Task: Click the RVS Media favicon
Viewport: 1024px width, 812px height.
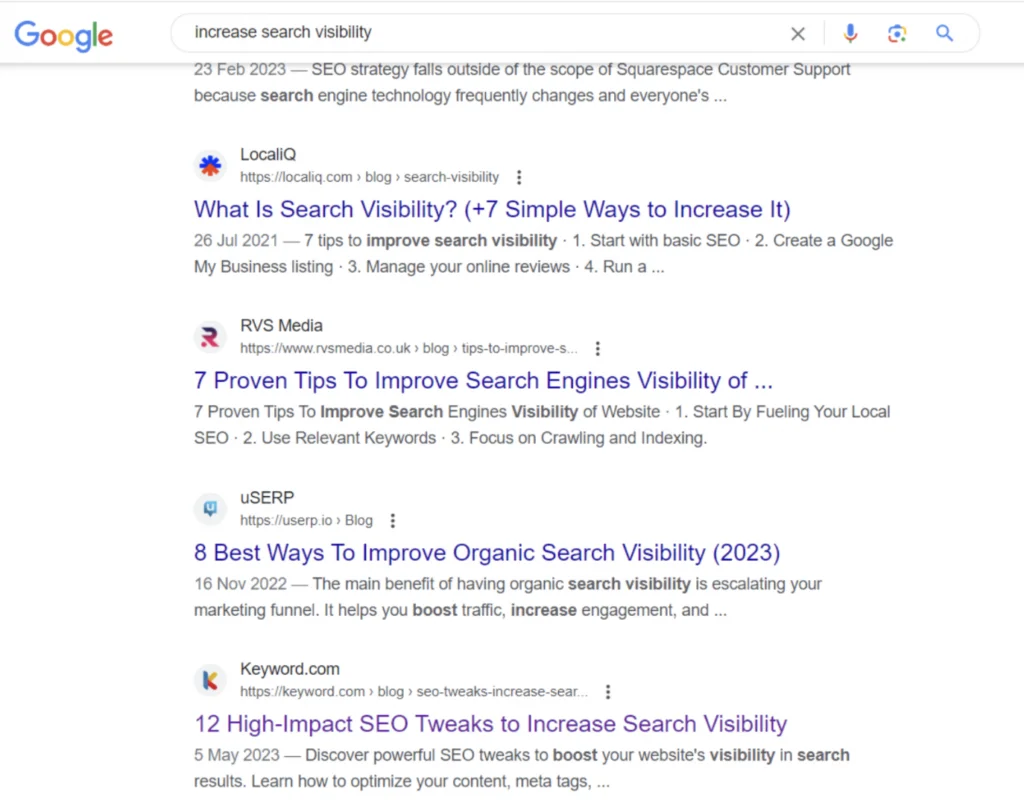Action: (x=210, y=337)
